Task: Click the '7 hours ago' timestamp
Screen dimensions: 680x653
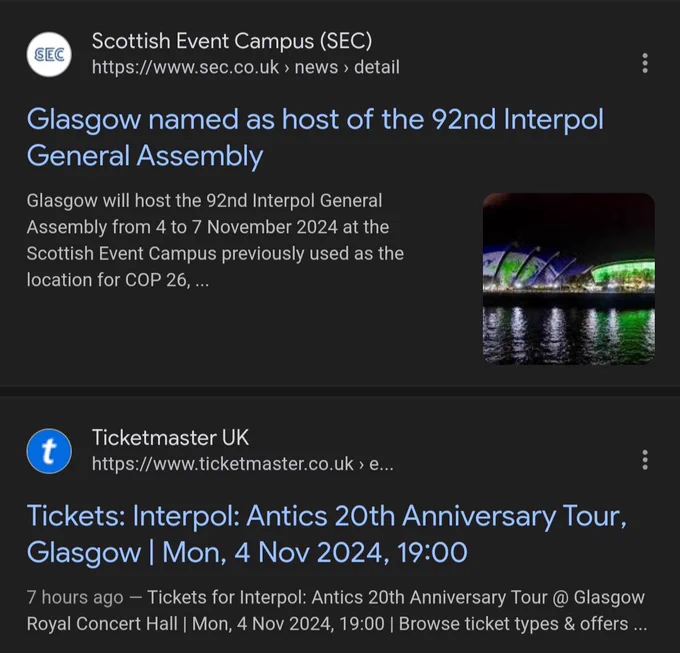Action: (75, 597)
